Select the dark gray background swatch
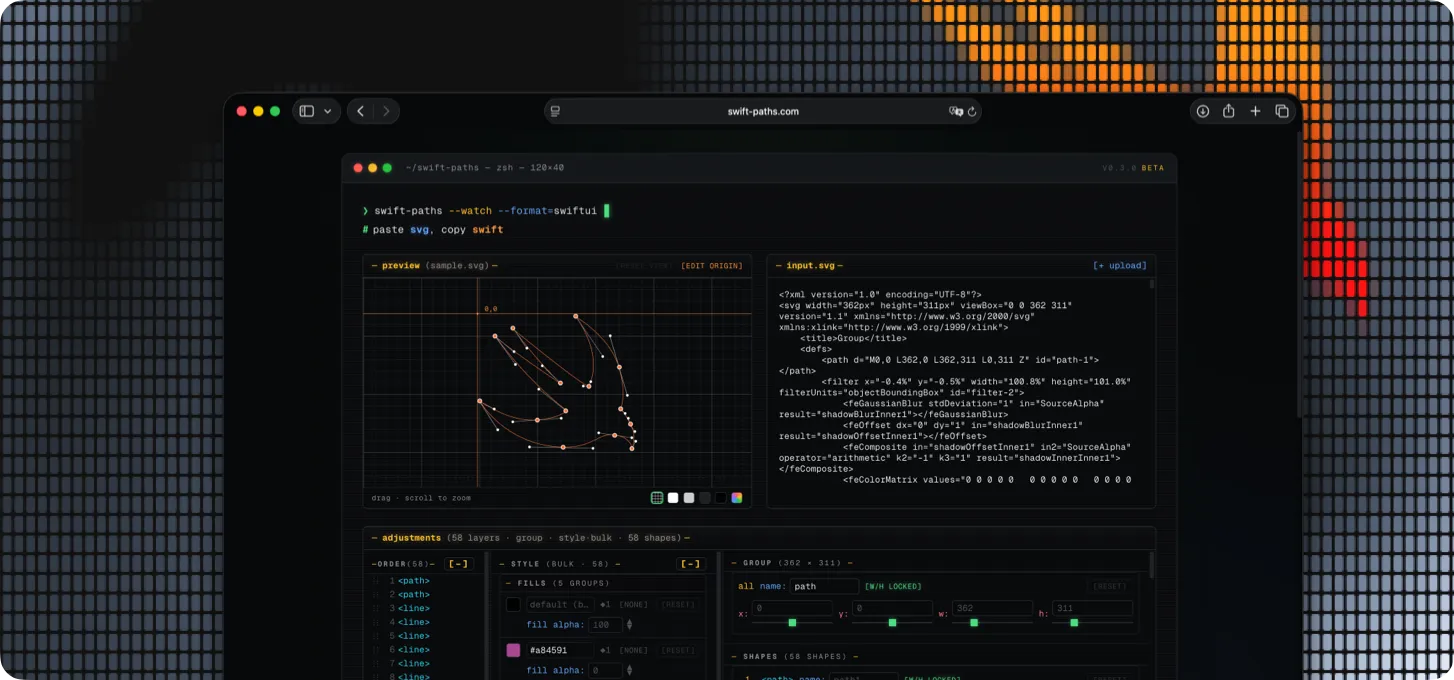The image size is (1454, 680). (x=705, y=498)
